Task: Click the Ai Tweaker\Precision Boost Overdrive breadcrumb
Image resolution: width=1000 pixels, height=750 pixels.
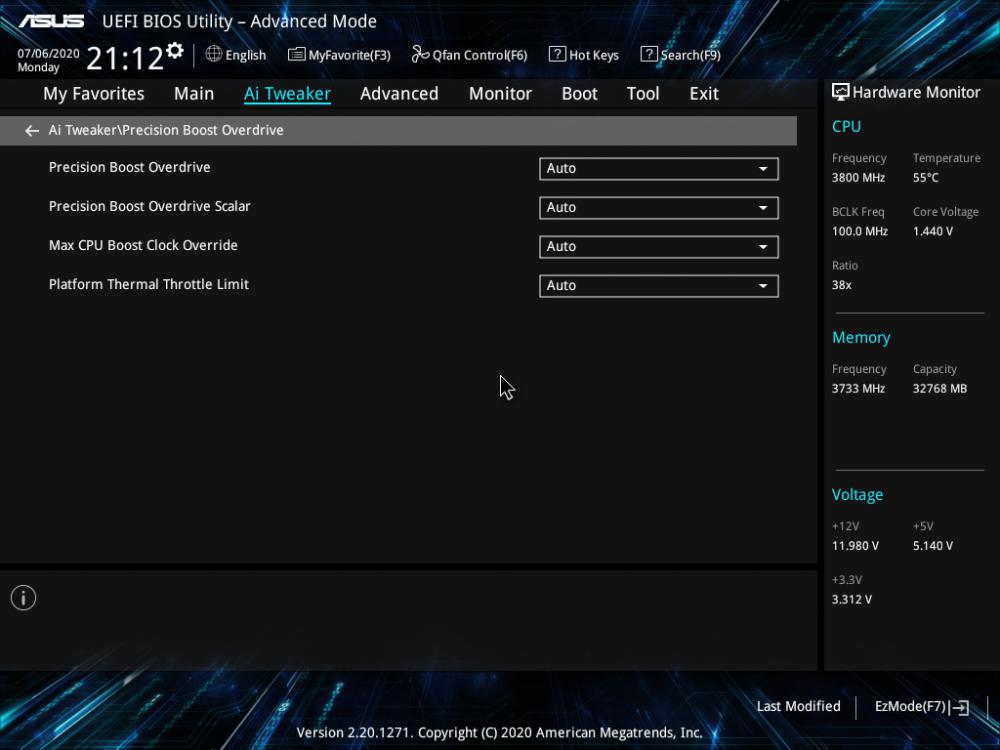Action: tap(166, 130)
